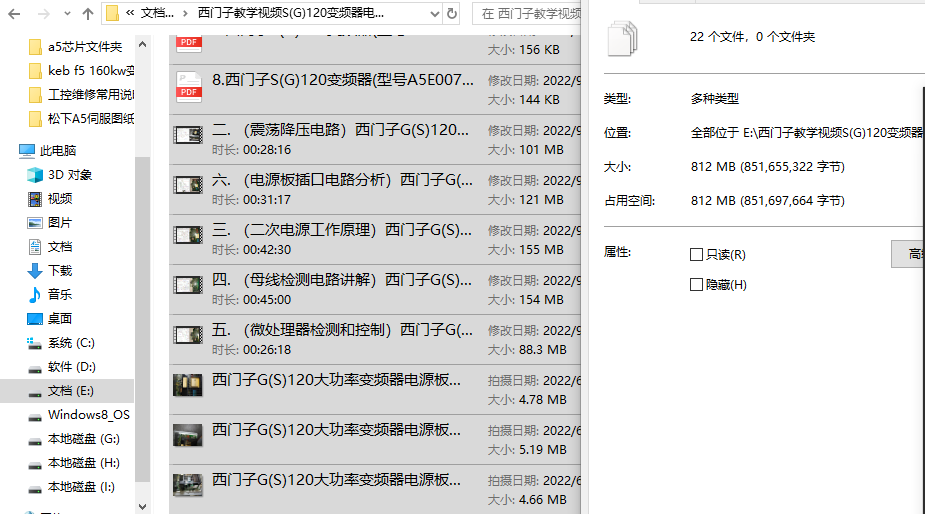Click the 软件 (D:) drive icon
The height and width of the screenshot is (514, 925).
[x=35, y=368]
